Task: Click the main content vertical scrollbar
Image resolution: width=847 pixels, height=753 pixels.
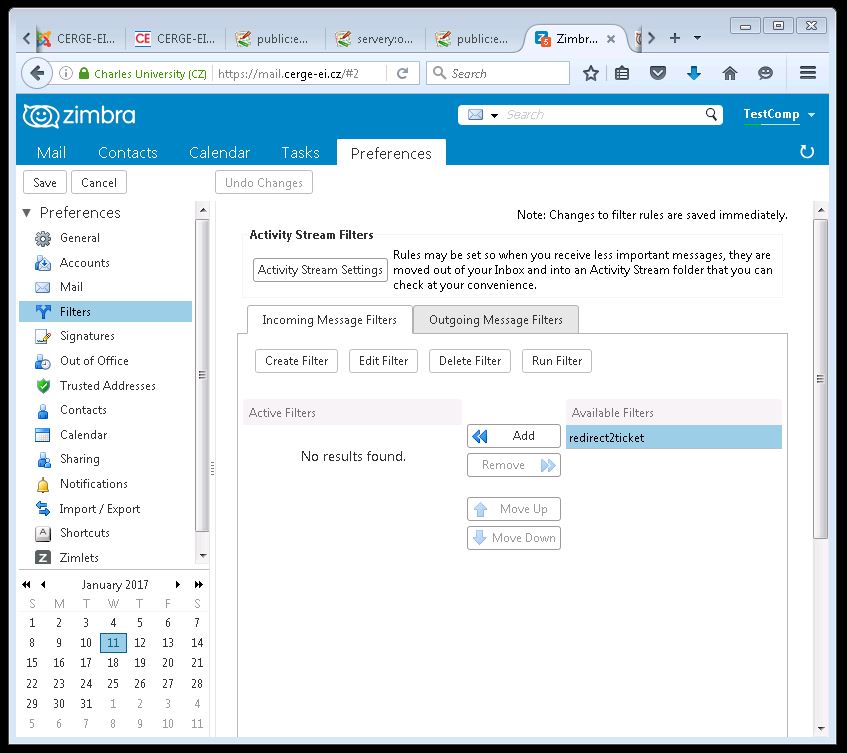Action: 821,378
